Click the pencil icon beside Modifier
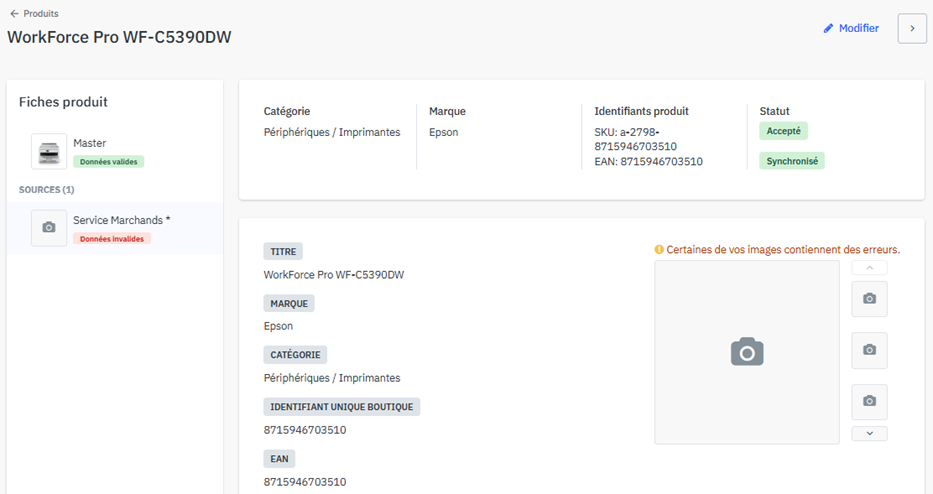 [828, 29]
